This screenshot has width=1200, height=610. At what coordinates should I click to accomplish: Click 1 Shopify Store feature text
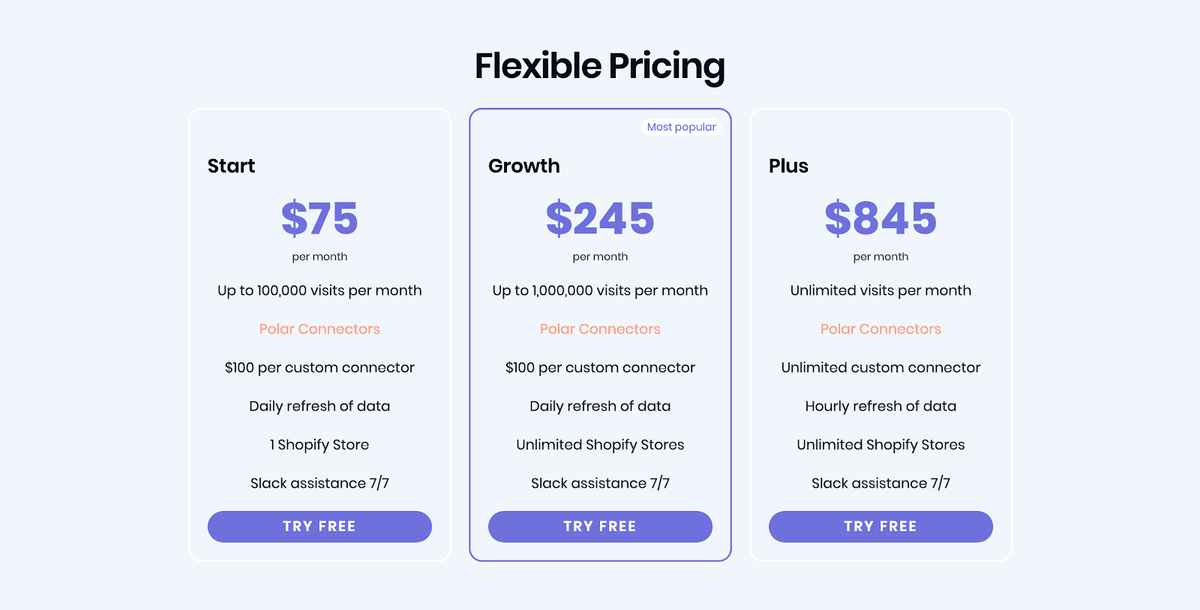coord(319,445)
